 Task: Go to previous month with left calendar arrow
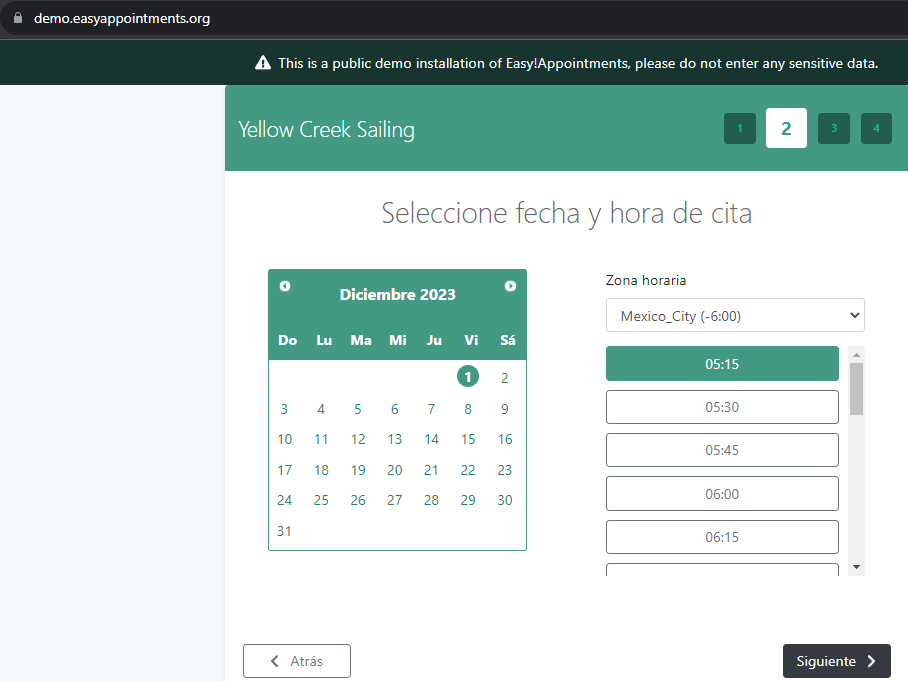point(284,285)
